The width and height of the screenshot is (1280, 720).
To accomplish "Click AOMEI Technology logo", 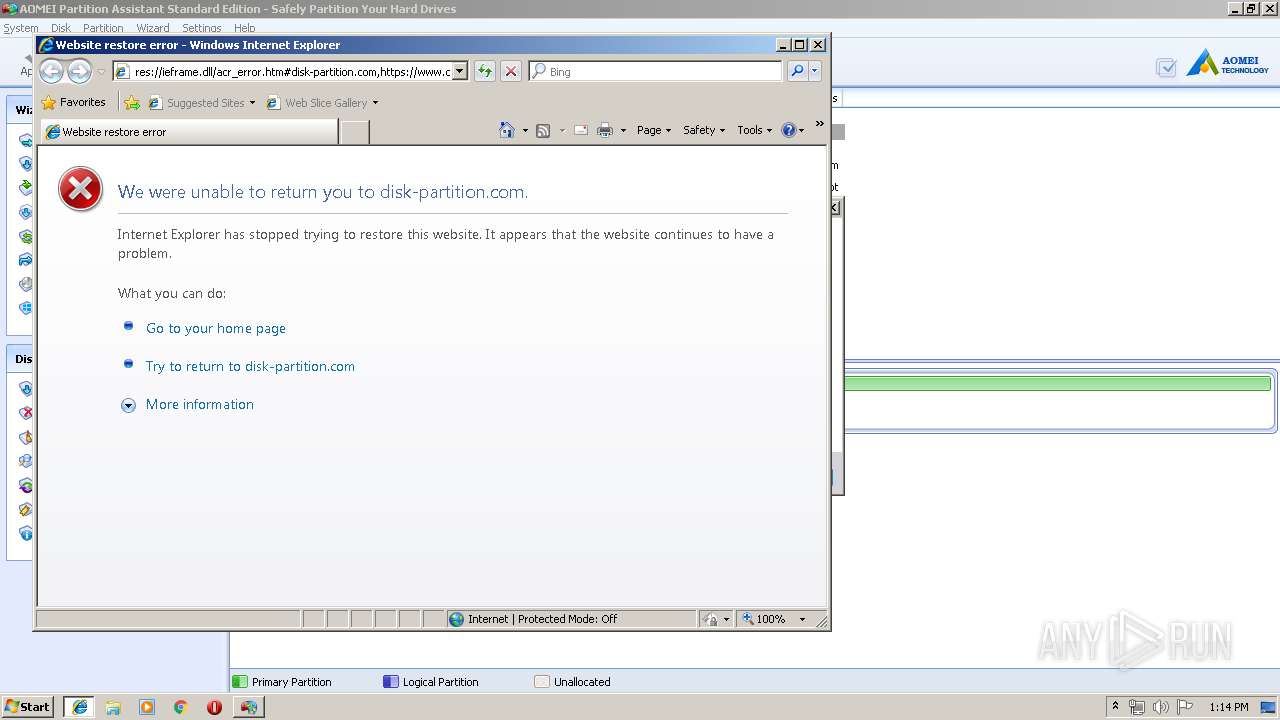I will [x=1228, y=64].
